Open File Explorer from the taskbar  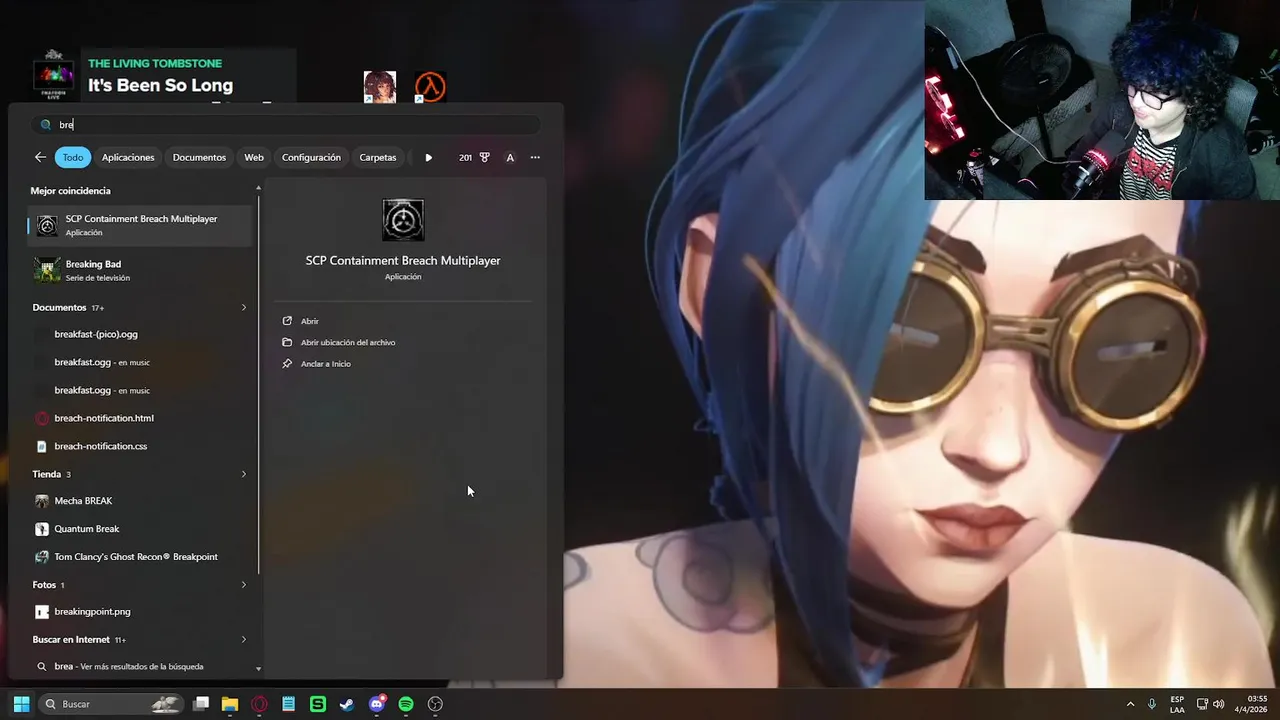coord(230,704)
